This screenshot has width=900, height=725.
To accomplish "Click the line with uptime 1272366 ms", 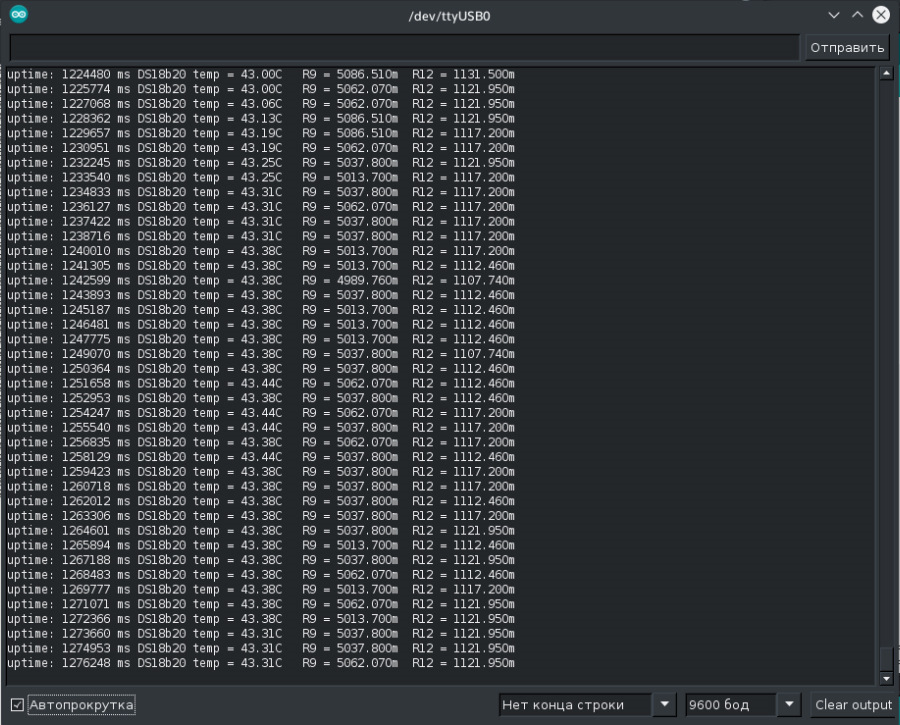I will point(261,619).
